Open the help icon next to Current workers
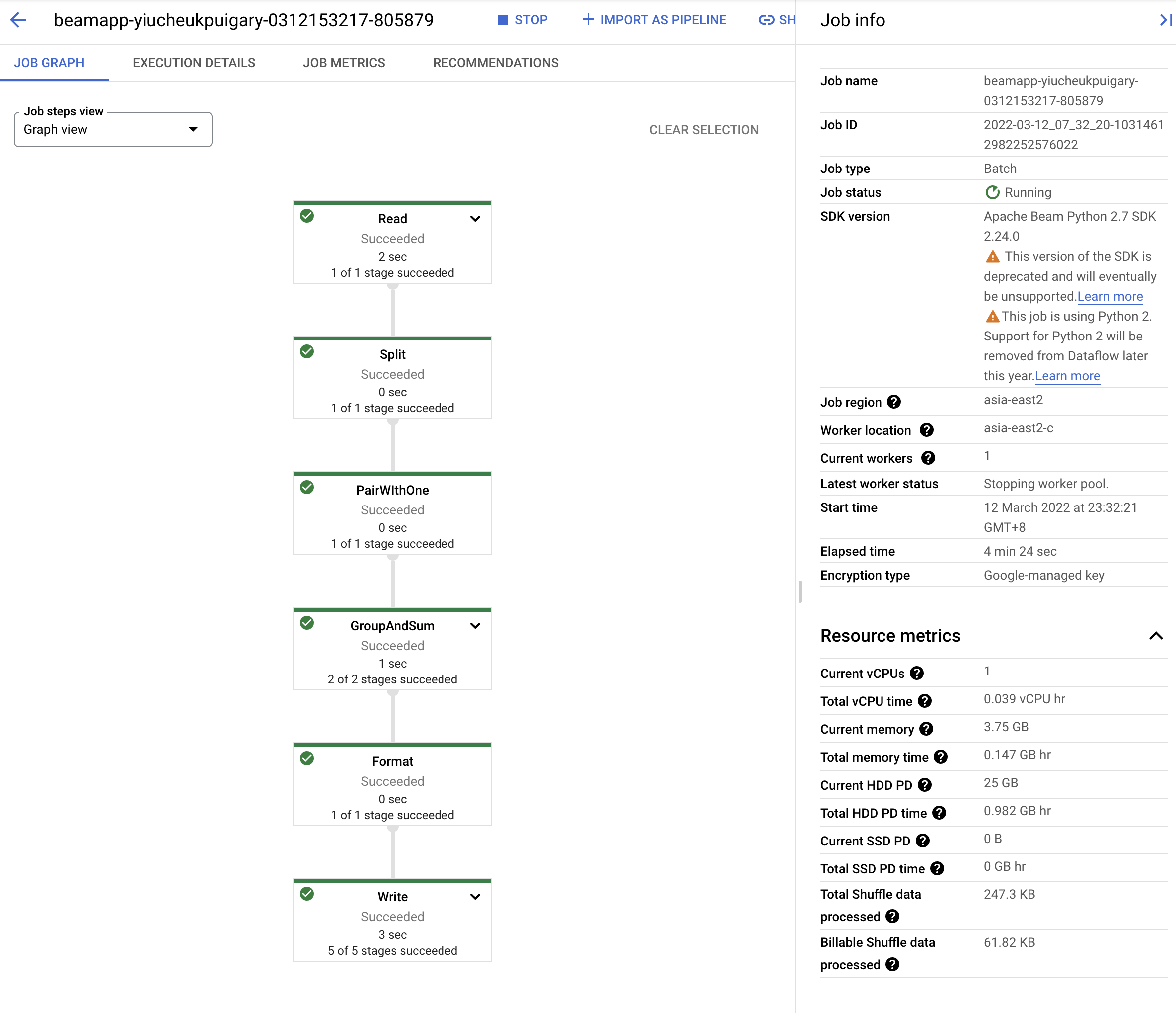Screen dimensions: 1176x1013 coord(928,458)
